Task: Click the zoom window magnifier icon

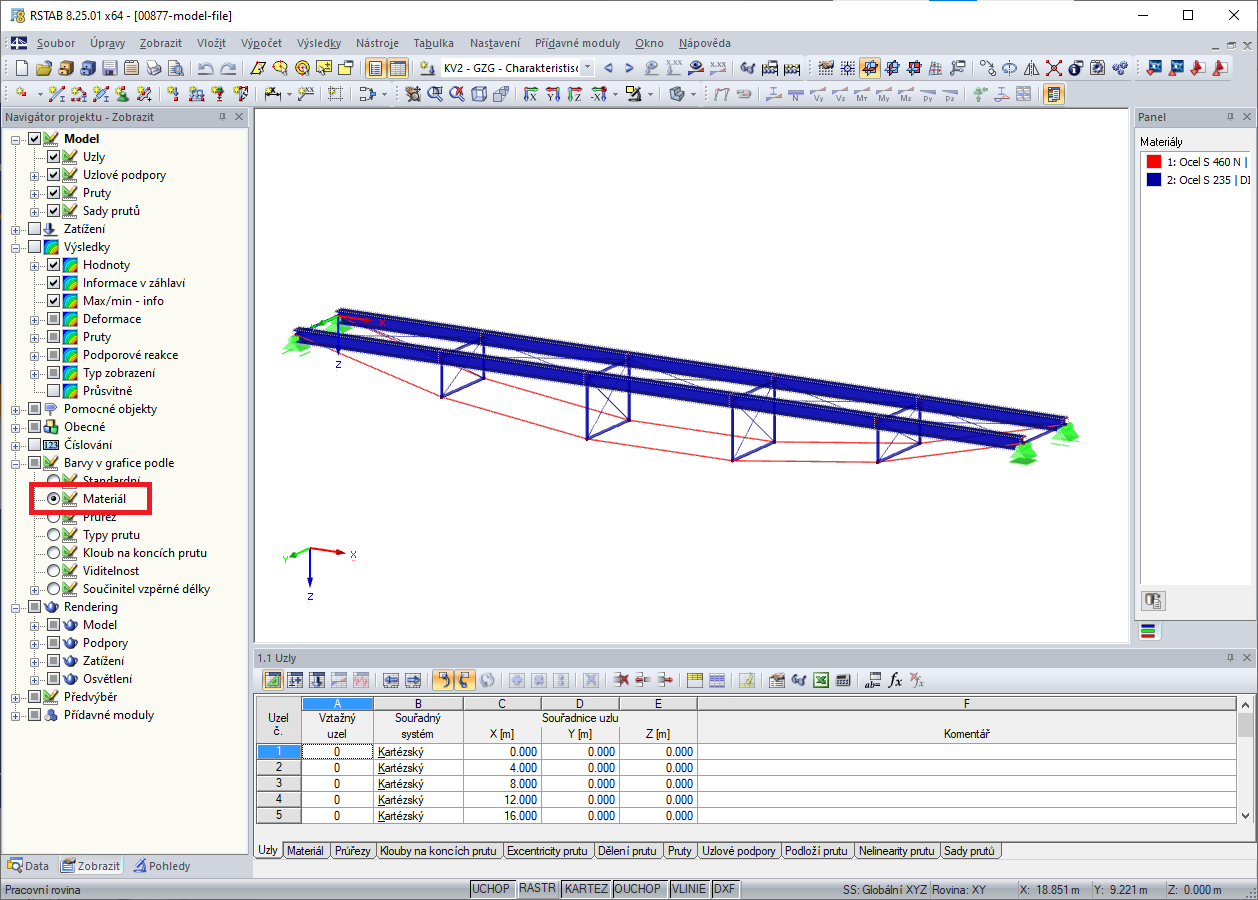Action: [435, 94]
